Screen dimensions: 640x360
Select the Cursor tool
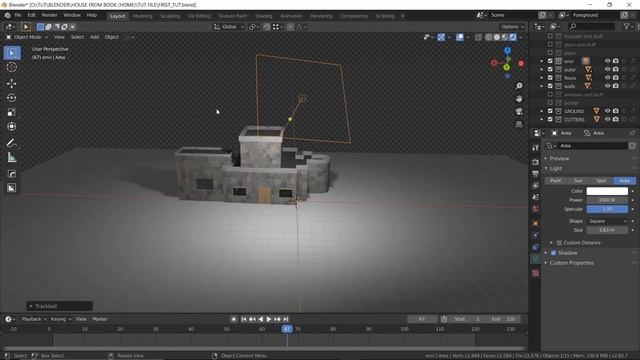(12, 67)
